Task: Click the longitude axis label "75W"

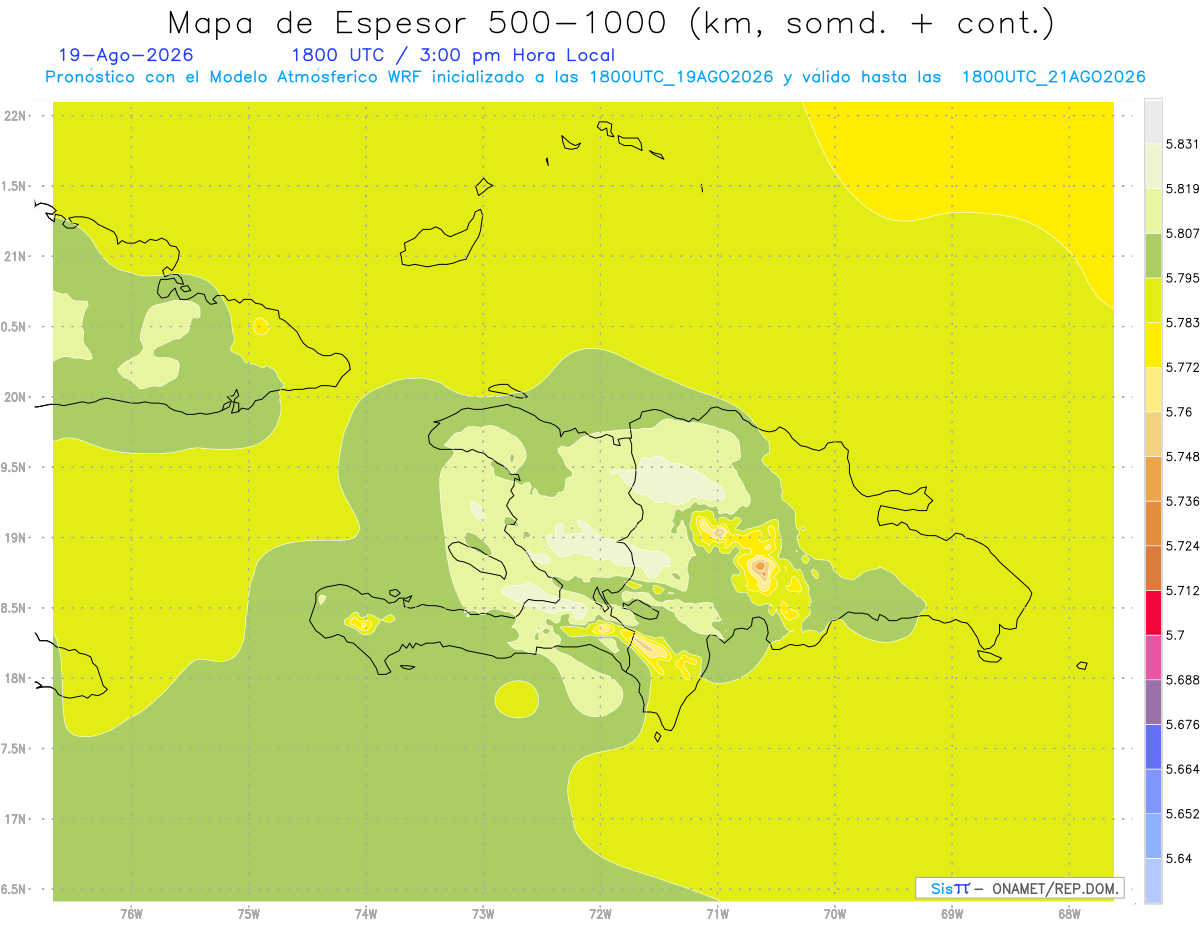Action: (x=249, y=914)
